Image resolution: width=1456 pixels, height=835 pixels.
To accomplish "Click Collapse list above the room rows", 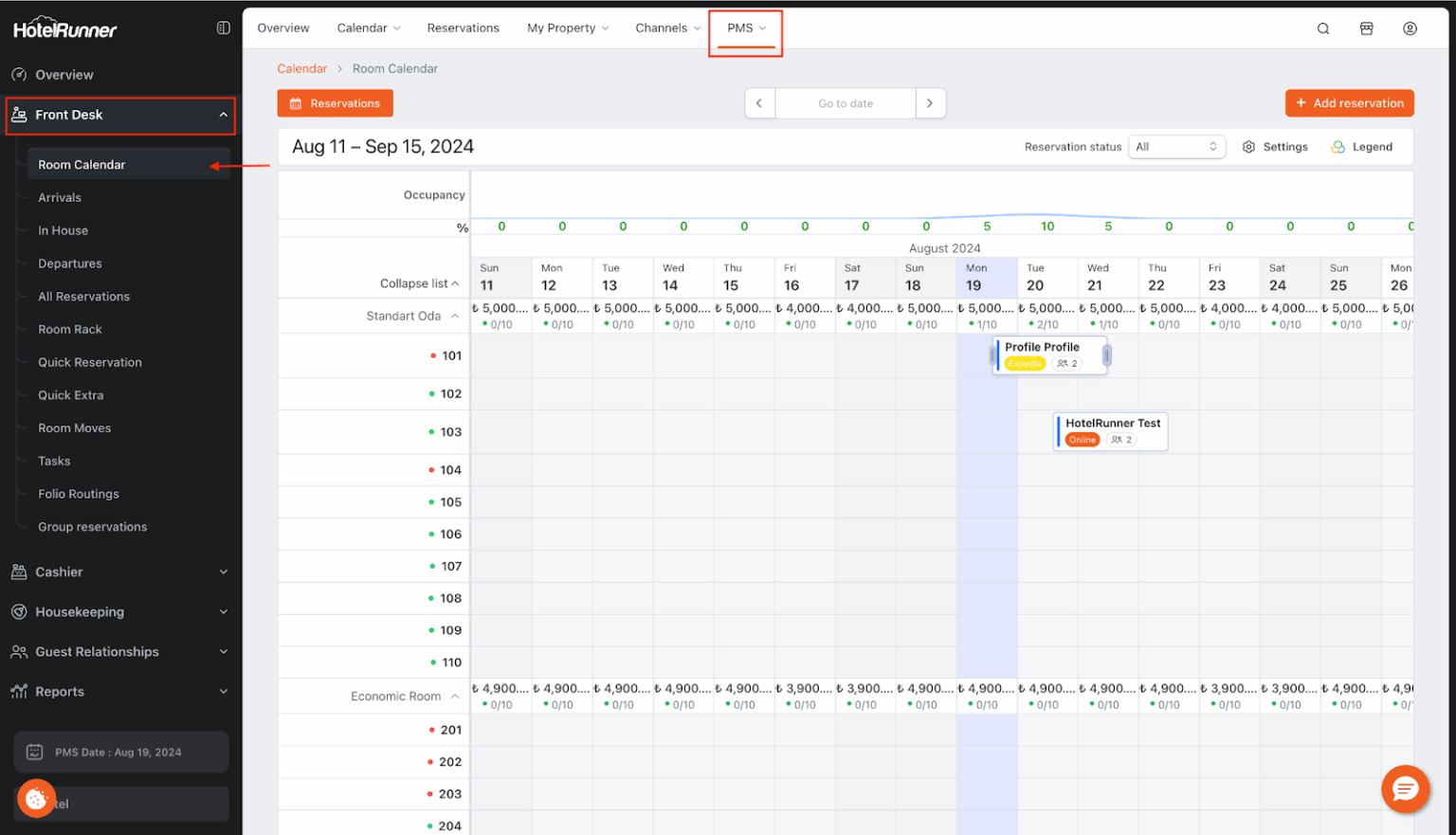I will point(420,282).
